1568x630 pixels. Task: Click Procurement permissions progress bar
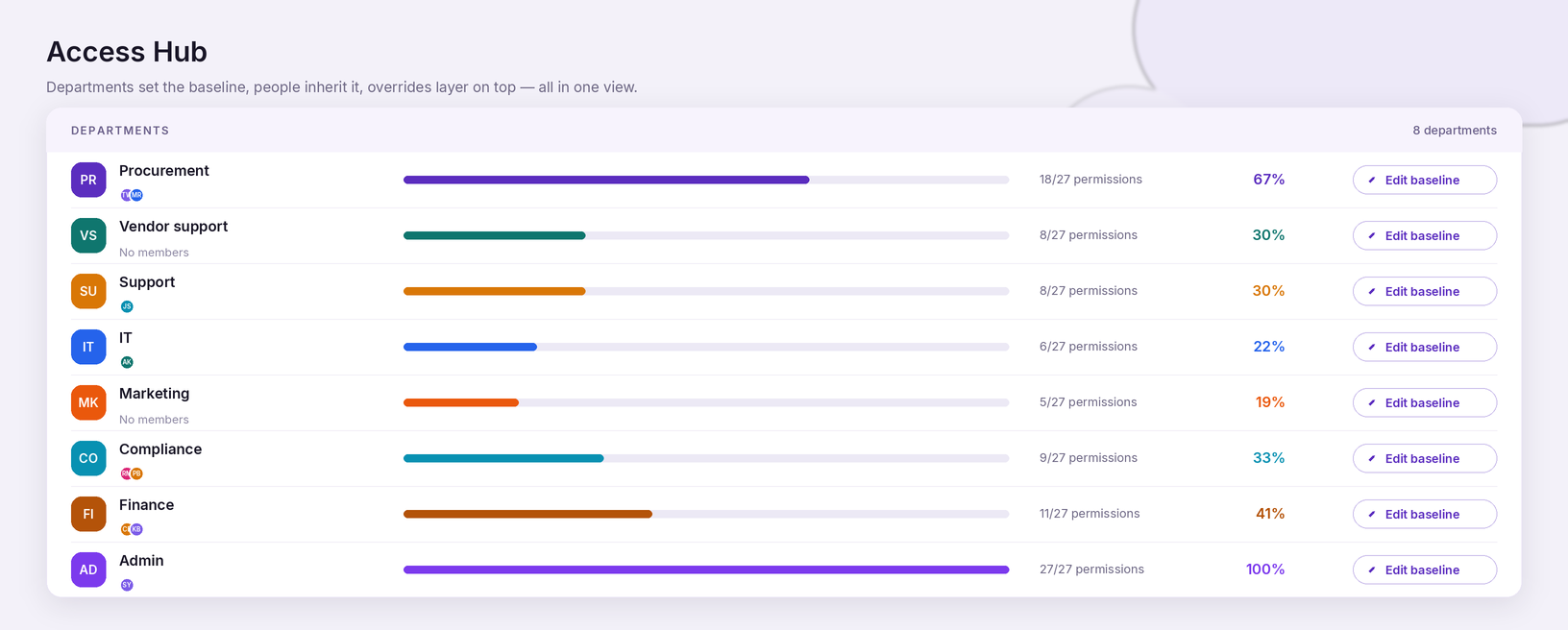click(x=706, y=180)
